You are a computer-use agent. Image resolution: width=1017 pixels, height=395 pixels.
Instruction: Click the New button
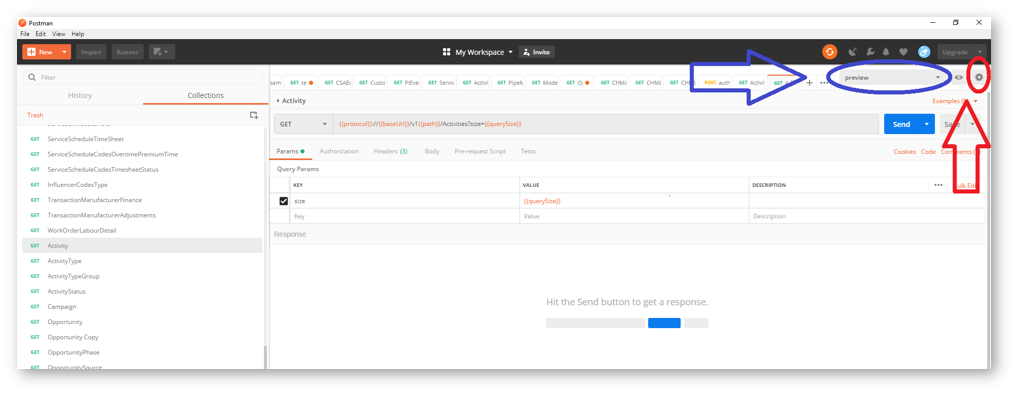40,52
